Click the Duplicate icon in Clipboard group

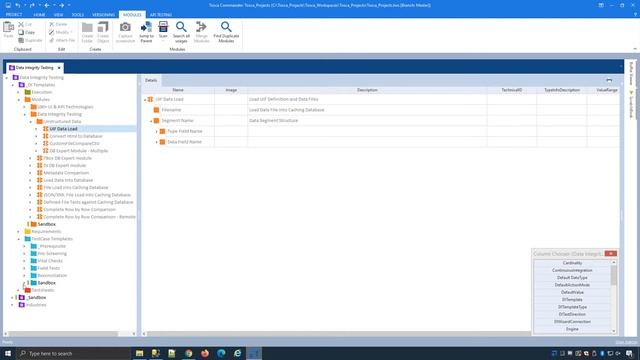21,40
